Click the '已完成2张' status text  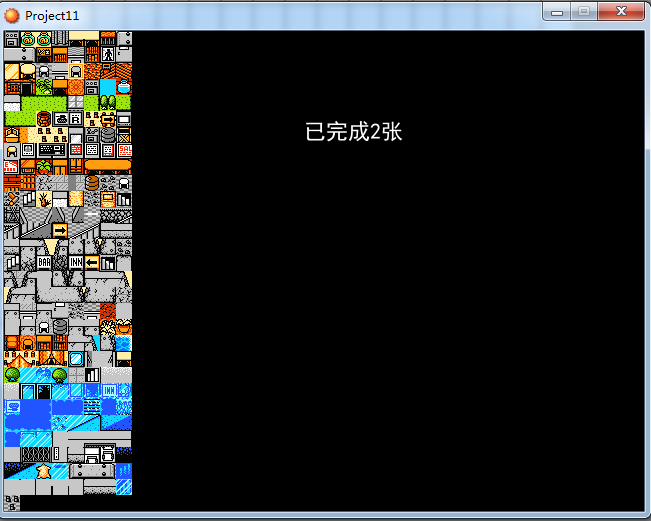(x=354, y=132)
